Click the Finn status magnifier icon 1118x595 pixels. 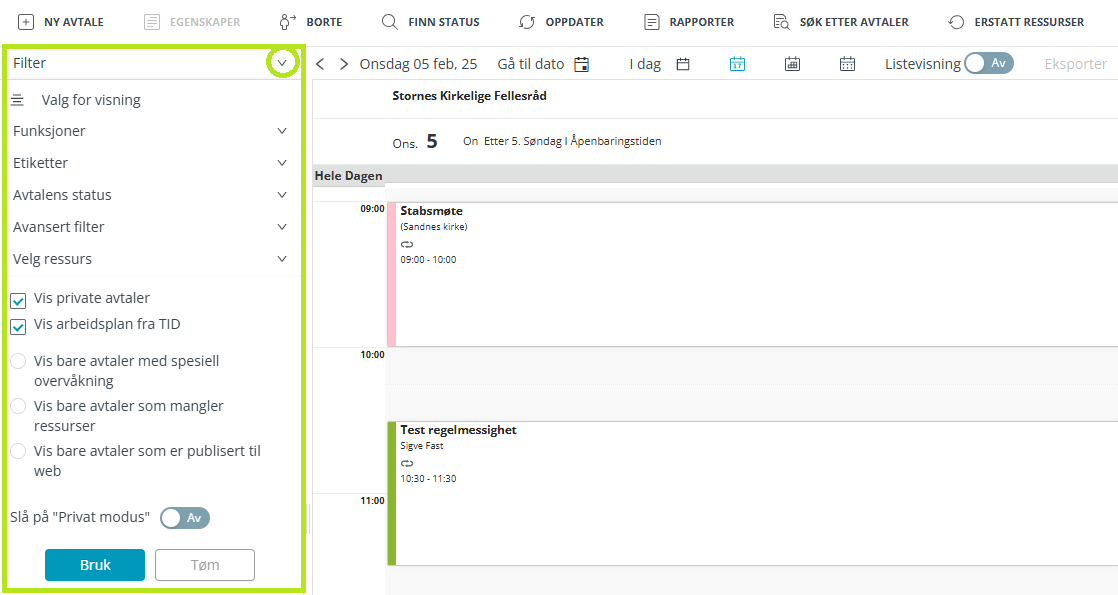(x=390, y=22)
